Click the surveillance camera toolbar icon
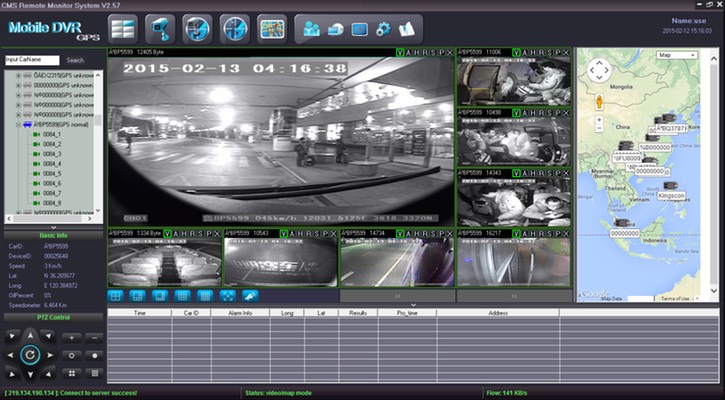Image resolution: width=725 pixels, height=400 pixels. [x=162, y=27]
